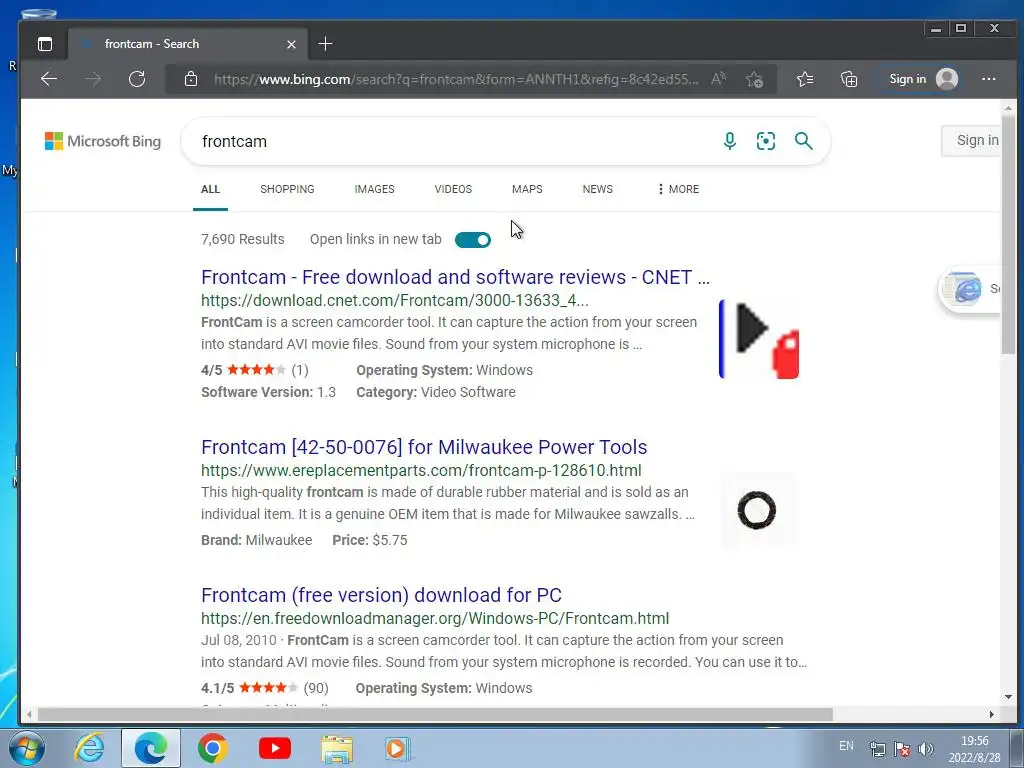Click the page vertical scrollbar thumb
Viewport: 1024px width, 768px height.
[x=1008, y=235]
